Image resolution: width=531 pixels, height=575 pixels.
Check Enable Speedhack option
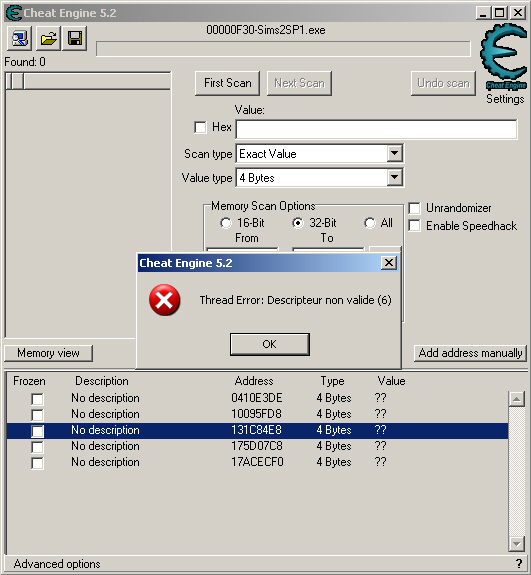(x=414, y=226)
